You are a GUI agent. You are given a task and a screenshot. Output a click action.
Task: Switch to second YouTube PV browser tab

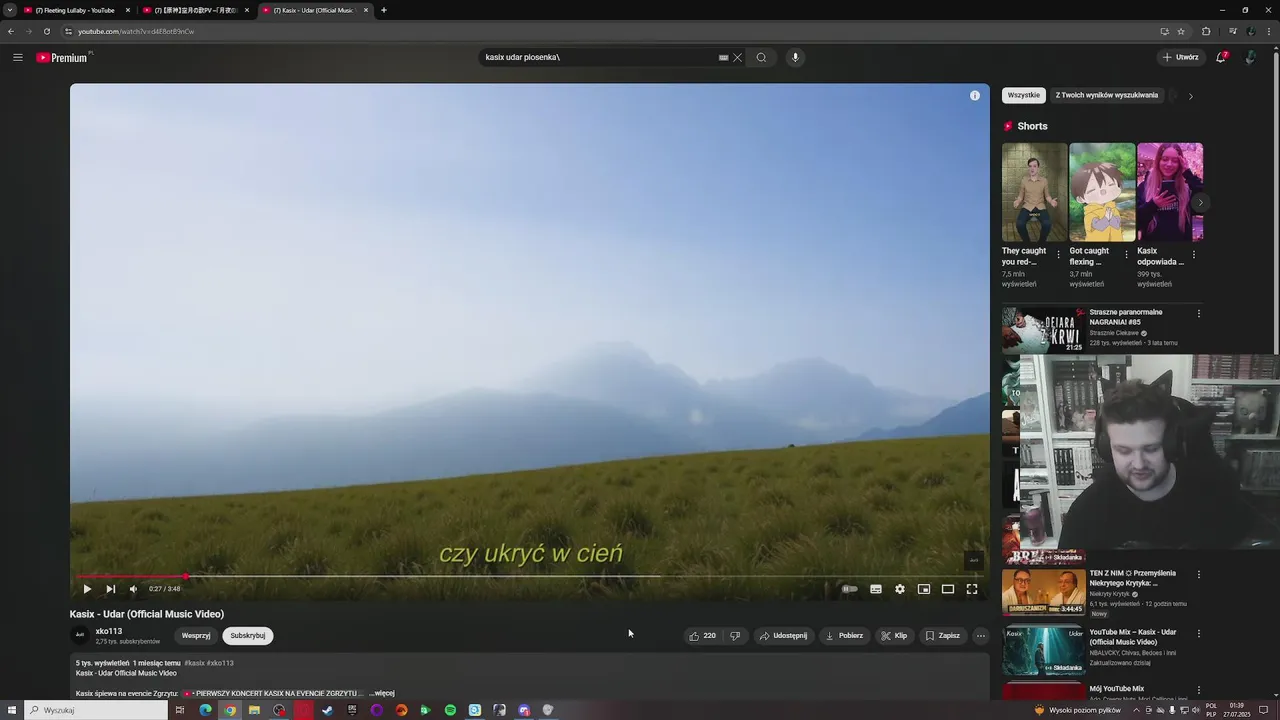pyautogui.click(x=196, y=10)
